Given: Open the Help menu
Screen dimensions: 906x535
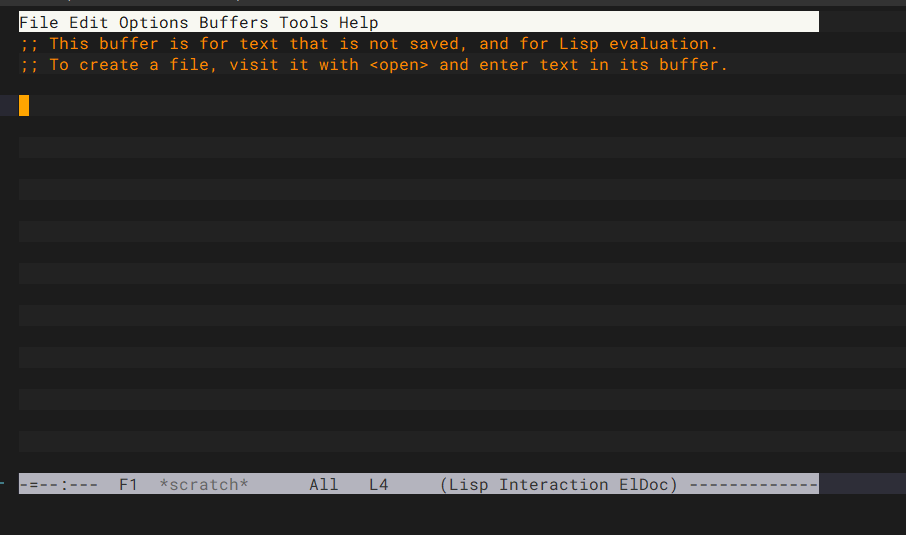Looking at the screenshot, I should pos(358,22).
